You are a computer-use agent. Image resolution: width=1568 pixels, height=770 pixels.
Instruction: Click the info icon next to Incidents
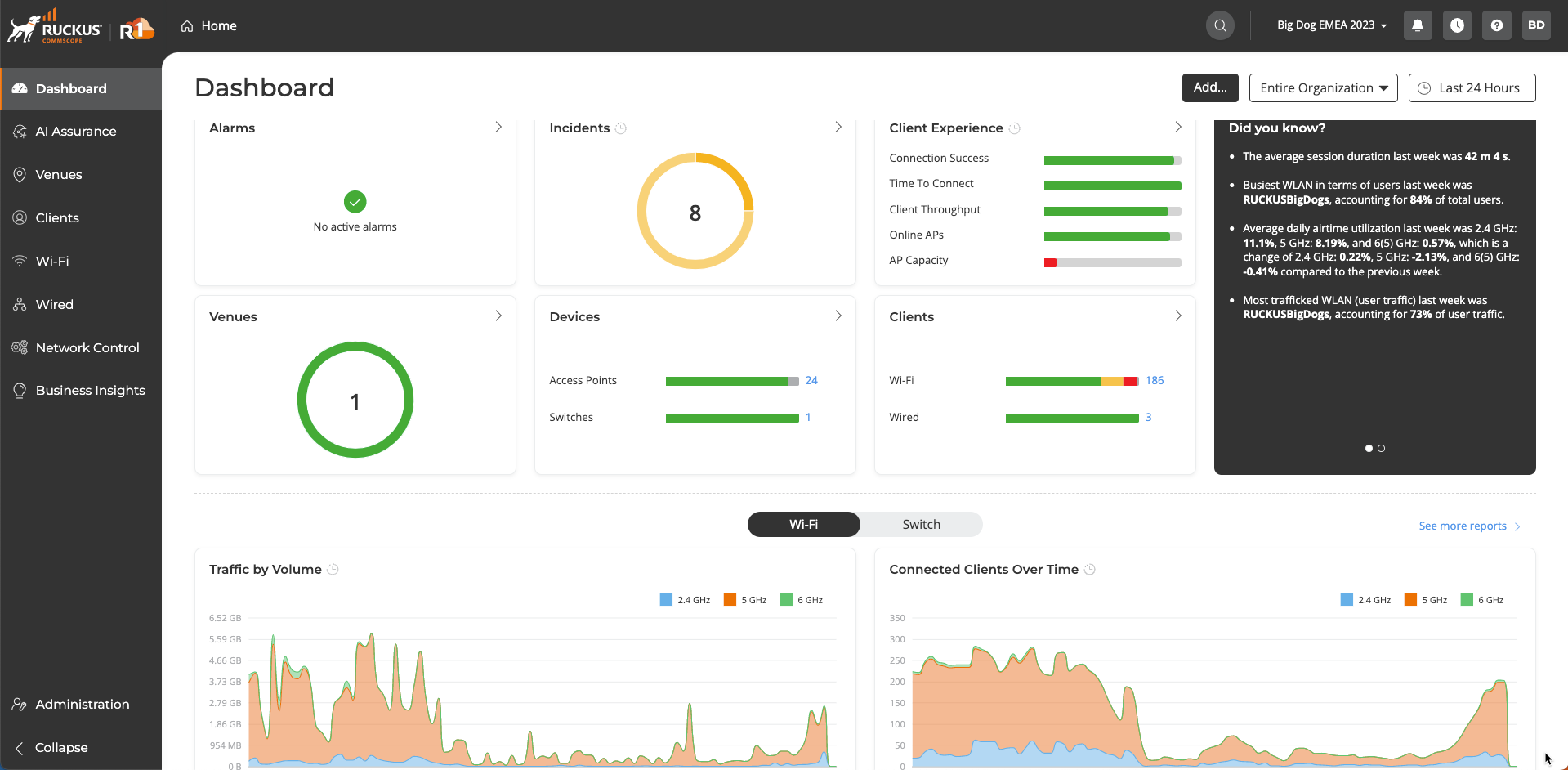621,128
